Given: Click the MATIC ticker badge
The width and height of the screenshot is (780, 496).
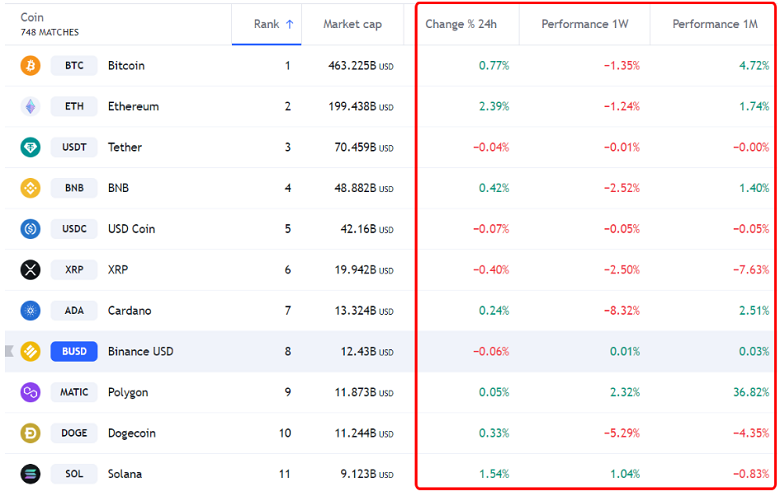Looking at the screenshot, I should (74, 392).
